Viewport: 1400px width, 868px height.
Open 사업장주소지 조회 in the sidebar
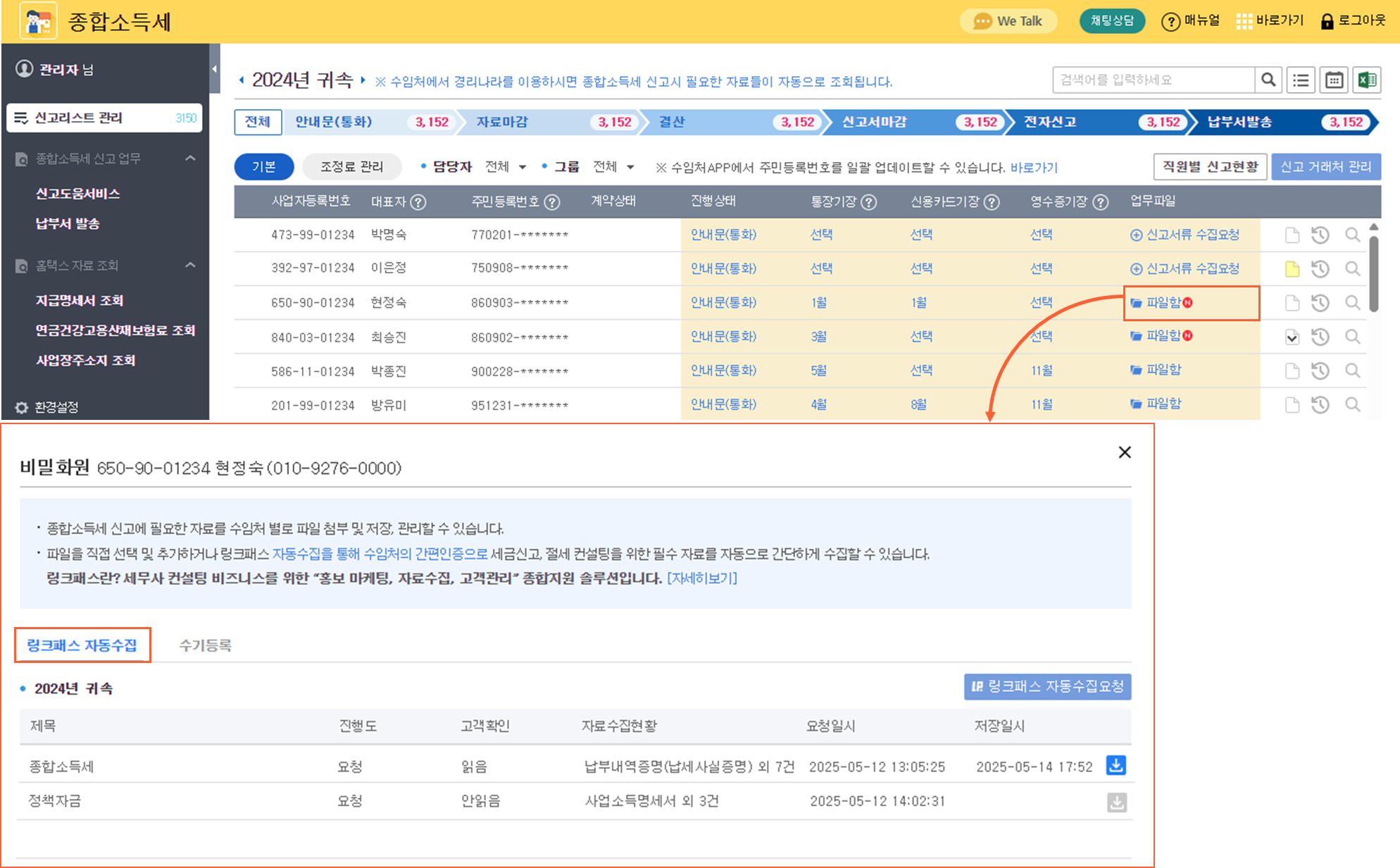coord(85,361)
